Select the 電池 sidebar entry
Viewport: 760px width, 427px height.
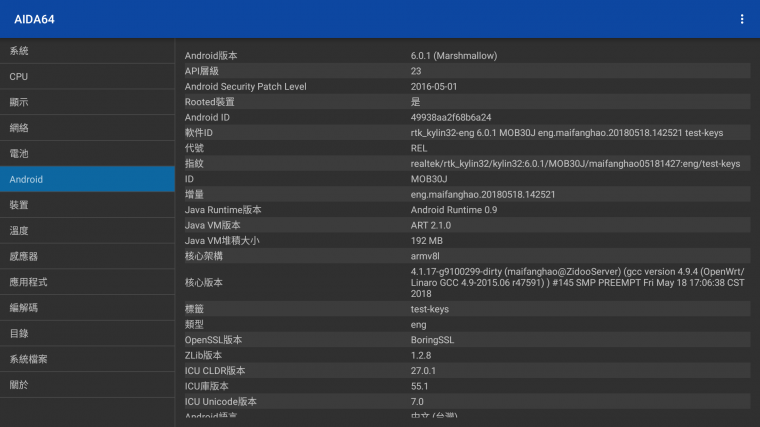coord(87,154)
